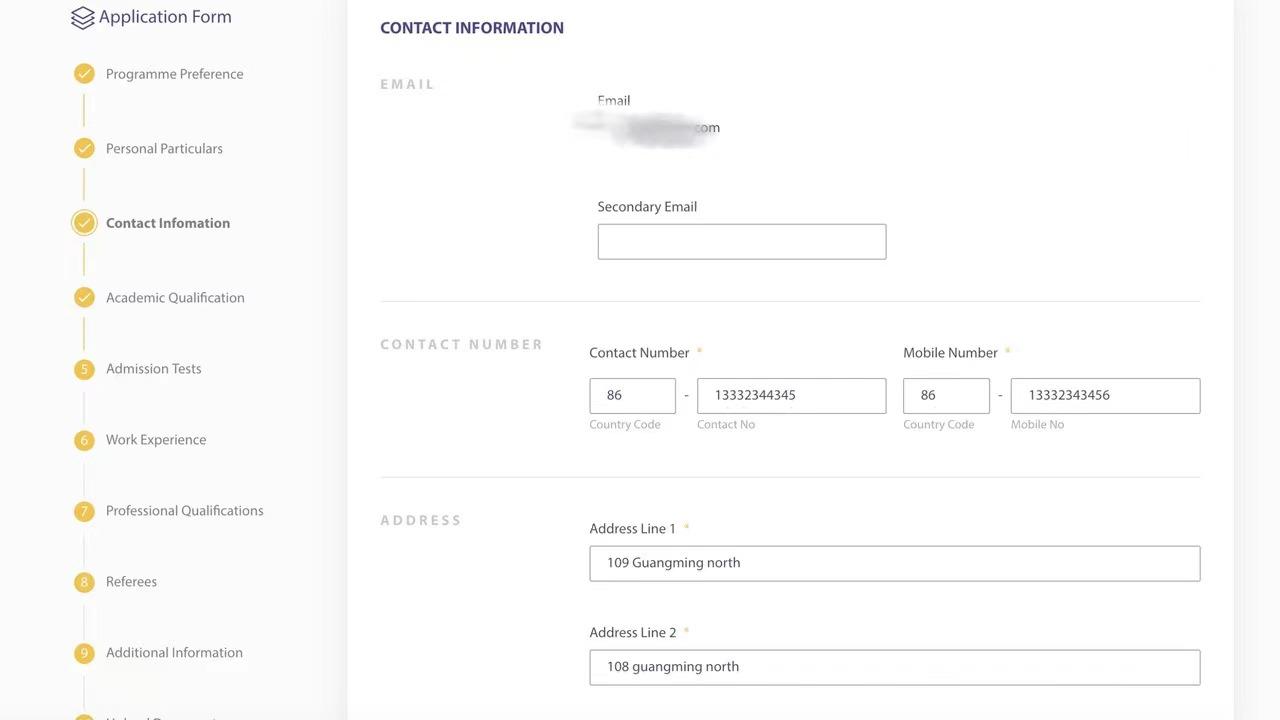Navigate to Additional Information section
The width and height of the screenshot is (1280, 720).
click(x=174, y=653)
